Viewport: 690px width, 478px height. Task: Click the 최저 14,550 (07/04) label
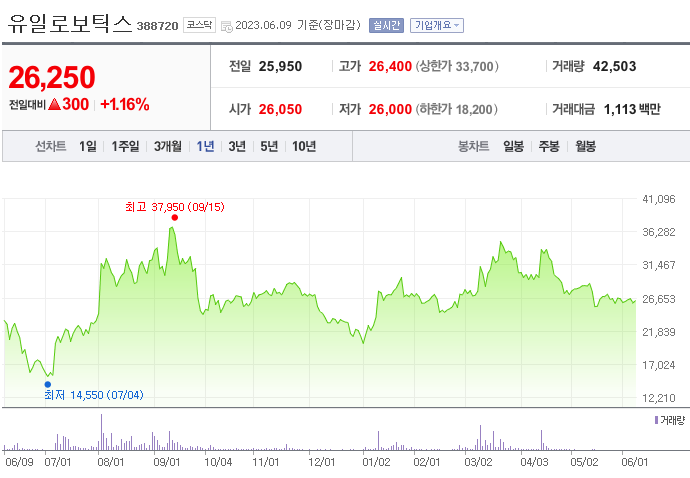tap(94, 395)
